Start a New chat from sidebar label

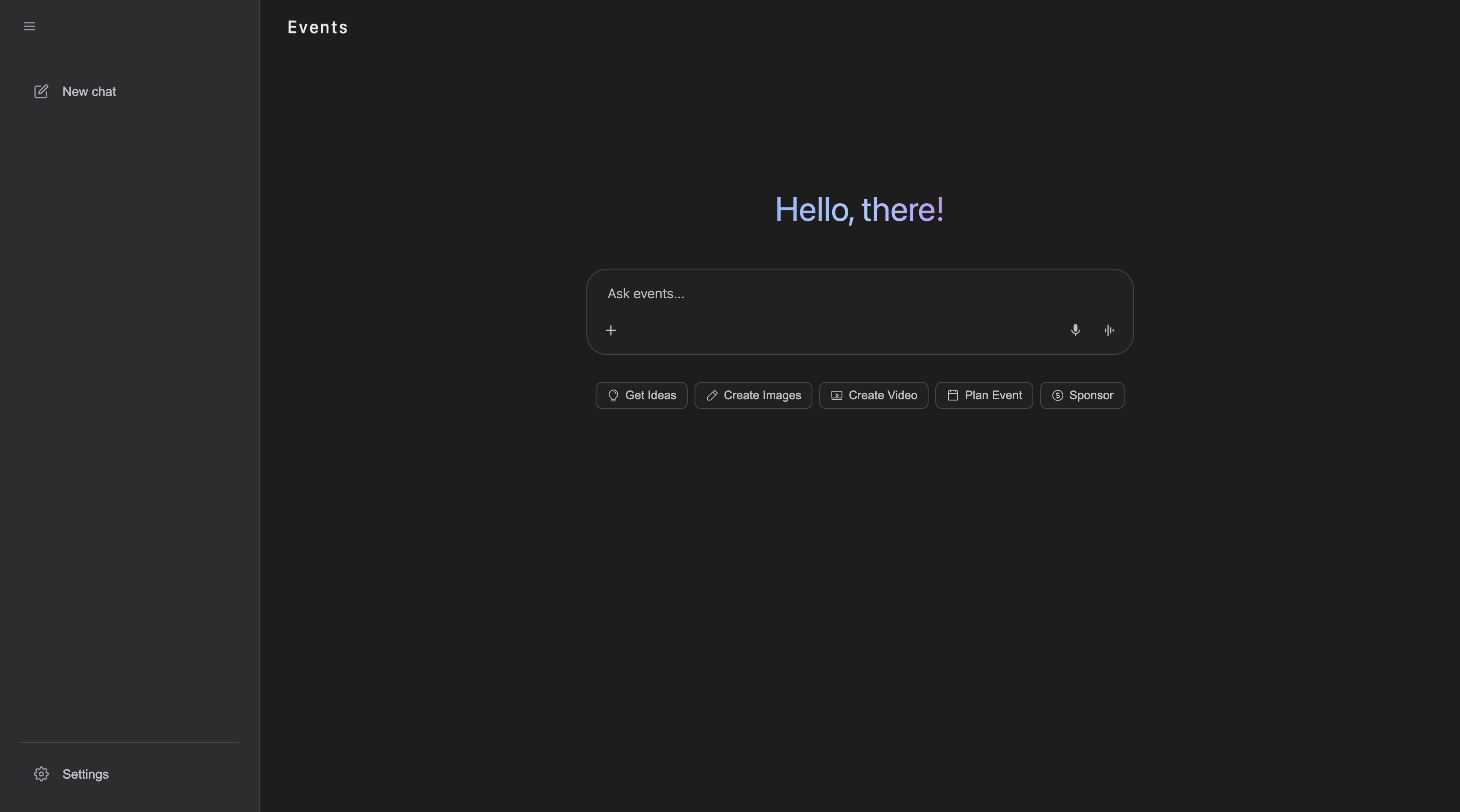(89, 91)
